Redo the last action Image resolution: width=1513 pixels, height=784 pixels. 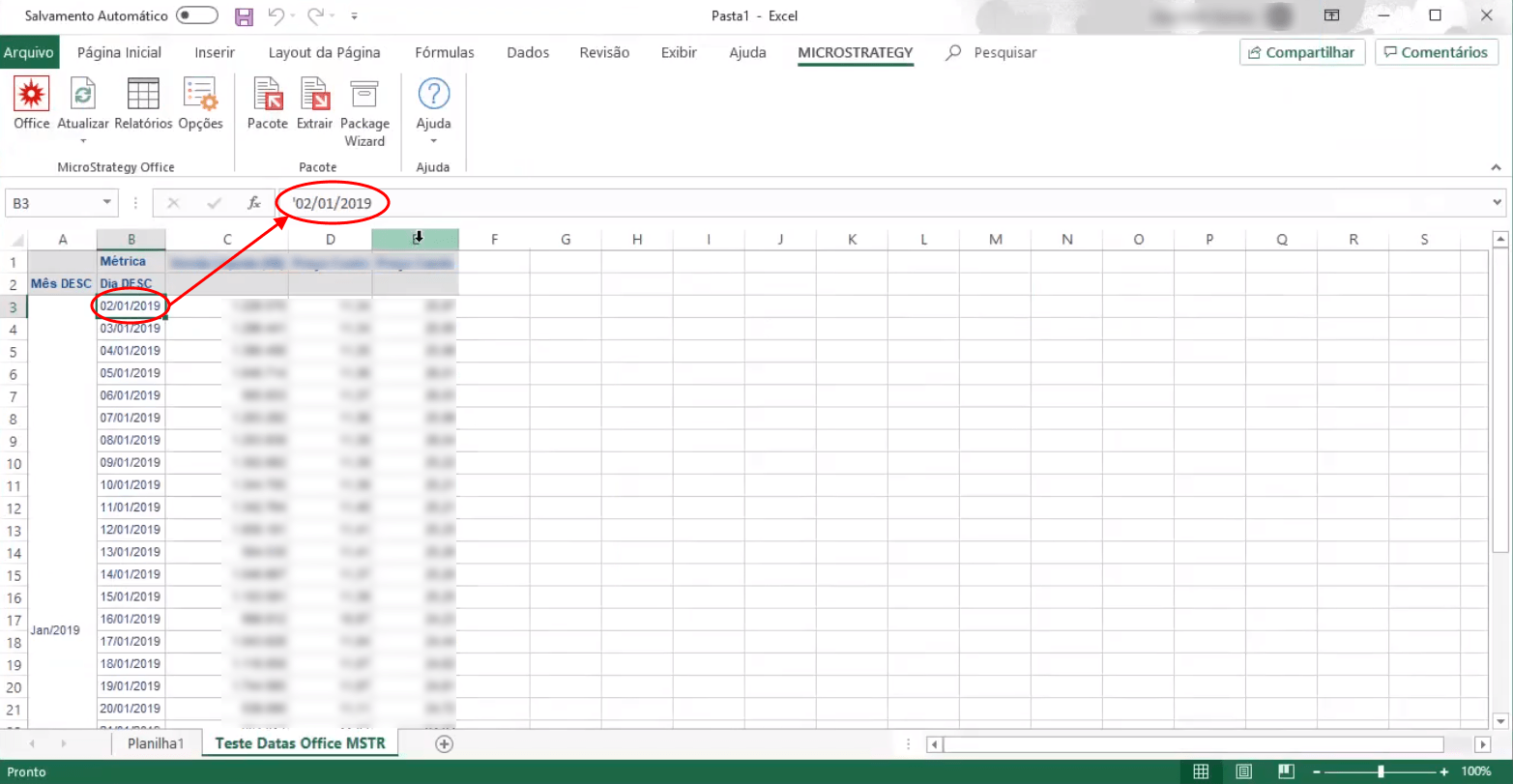point(316,16)
